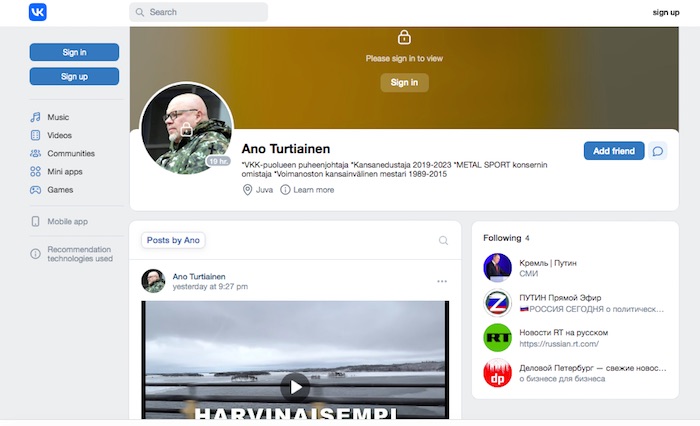This screenshot has width=700, height=426.
Task: Click into the top Search input field
Action: (x=199, y=12)
